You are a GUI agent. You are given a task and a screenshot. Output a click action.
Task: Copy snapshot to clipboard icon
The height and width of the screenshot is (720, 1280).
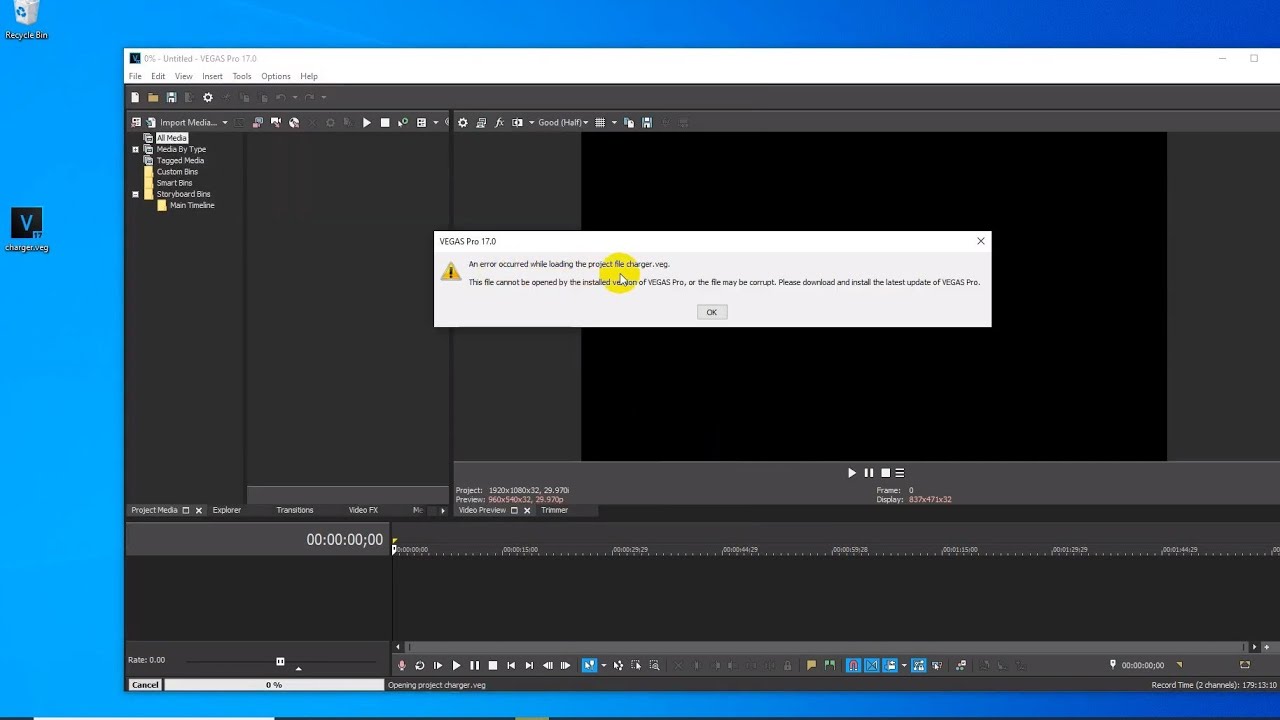[629, 122]
